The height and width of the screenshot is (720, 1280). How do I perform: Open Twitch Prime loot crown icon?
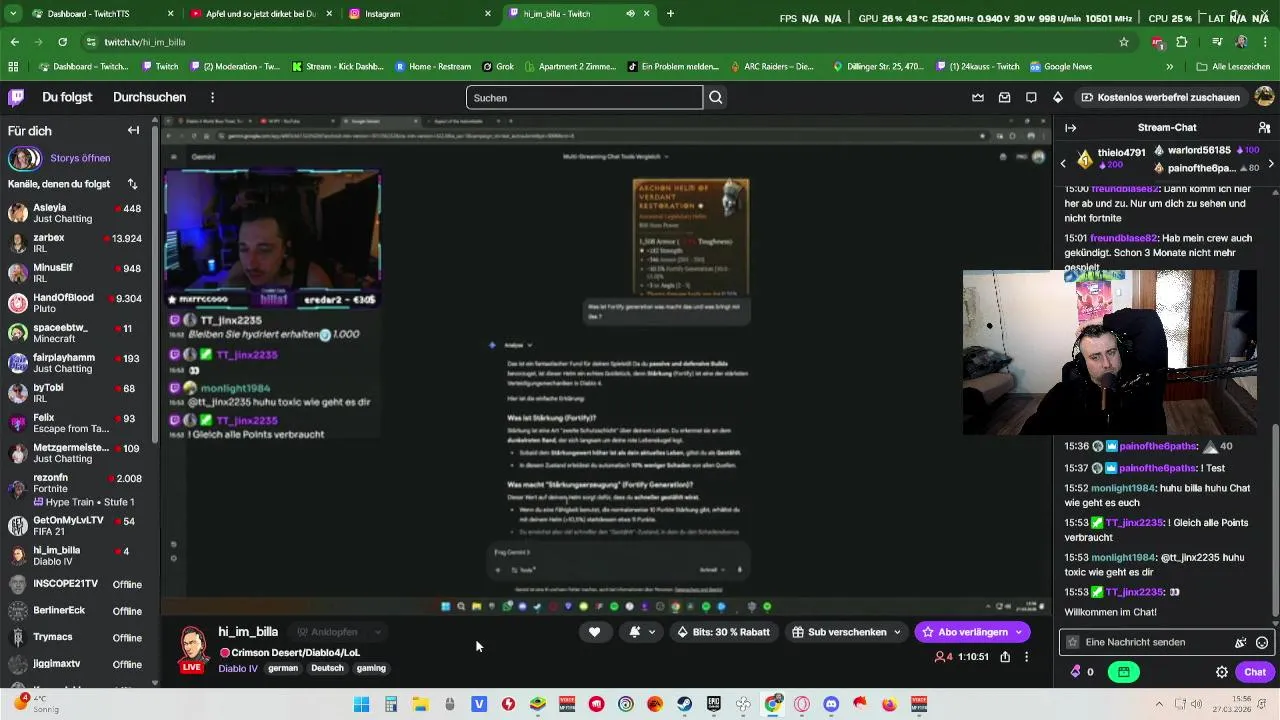978,97
